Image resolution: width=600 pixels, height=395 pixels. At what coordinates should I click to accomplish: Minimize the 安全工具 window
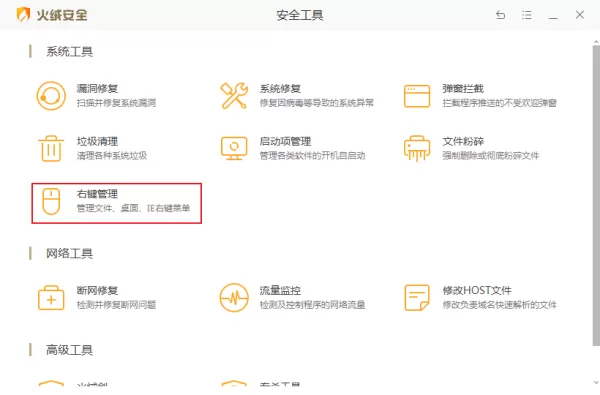[x=553, y=18]
